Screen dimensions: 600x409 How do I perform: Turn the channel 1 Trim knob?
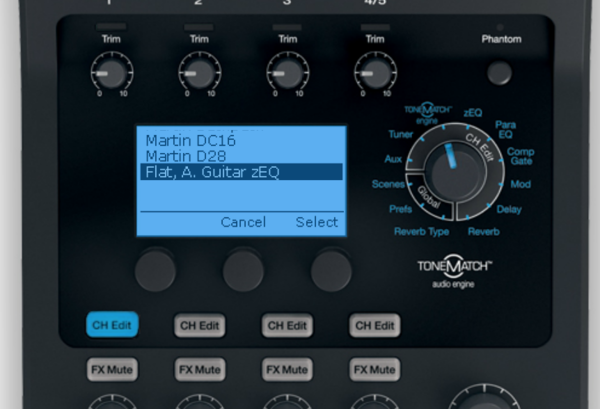(x=112, y=73)
